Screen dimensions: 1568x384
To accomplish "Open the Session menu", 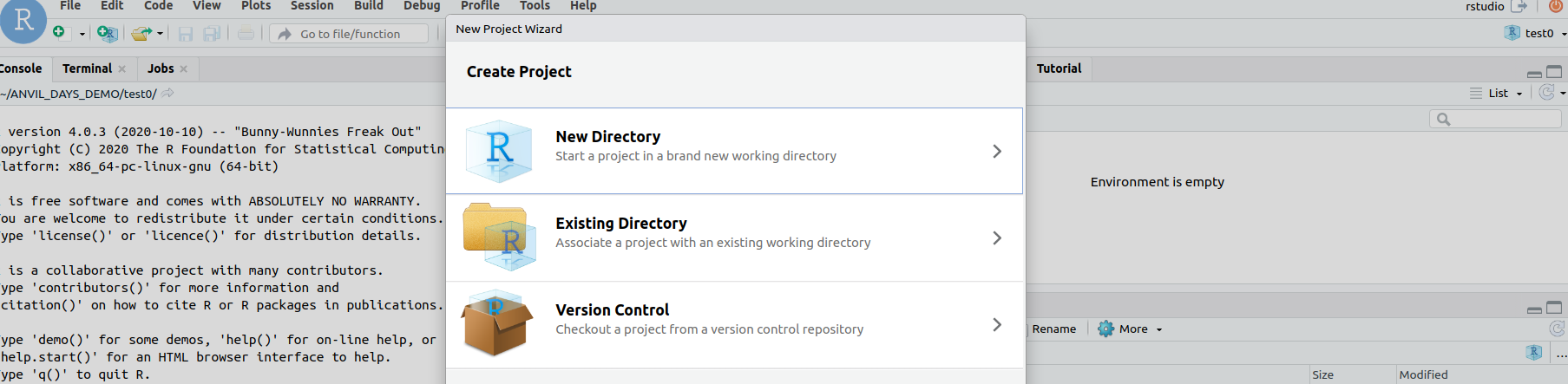I will click(x=312, y=6).
